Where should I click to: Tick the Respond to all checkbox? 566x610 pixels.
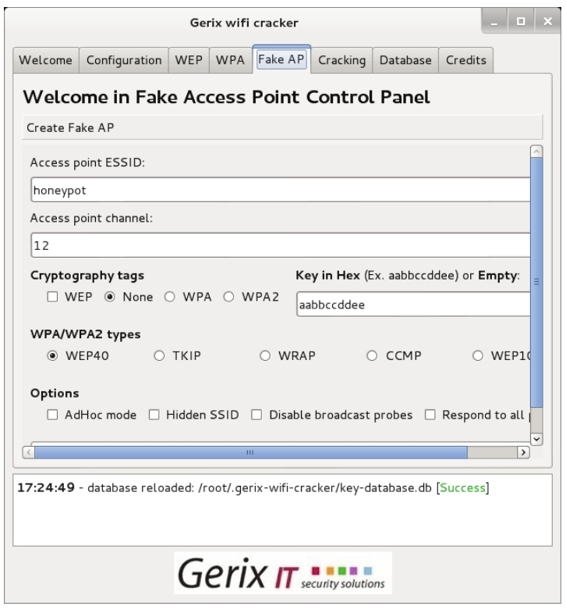430,415
